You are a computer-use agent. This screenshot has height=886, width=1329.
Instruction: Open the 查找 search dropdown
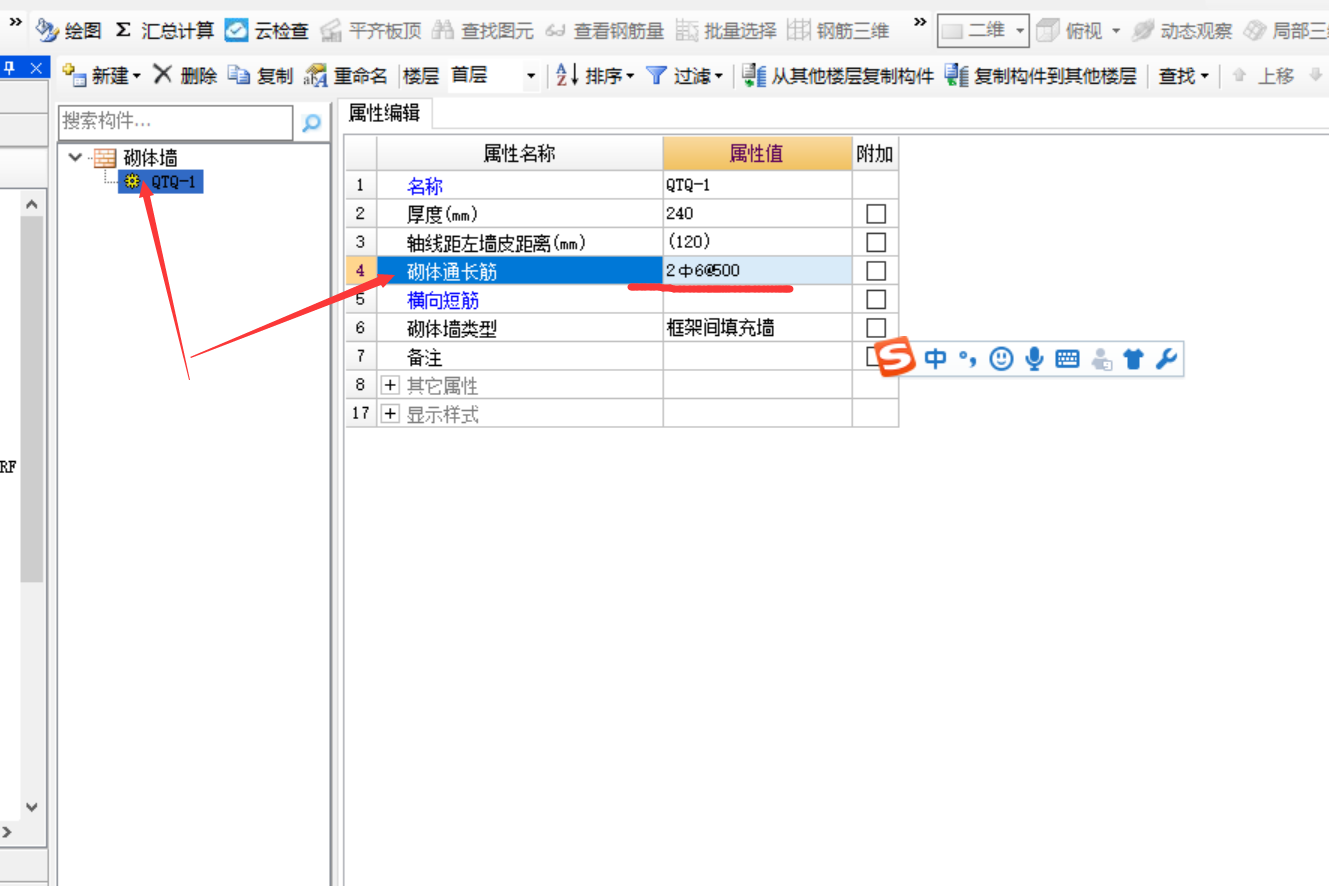(1184, 76)
